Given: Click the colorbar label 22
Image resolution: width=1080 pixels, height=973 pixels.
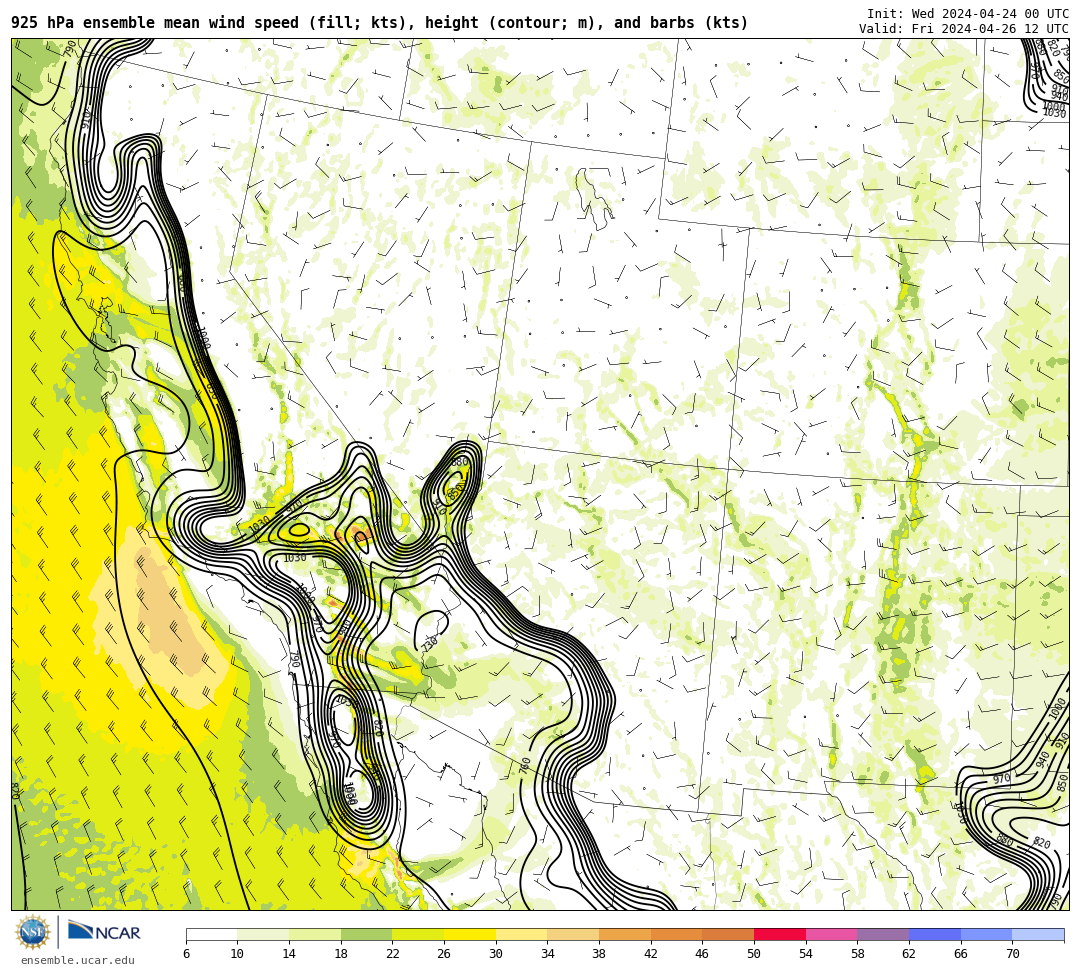Looking at the screenshot, I should pos(393,954).
